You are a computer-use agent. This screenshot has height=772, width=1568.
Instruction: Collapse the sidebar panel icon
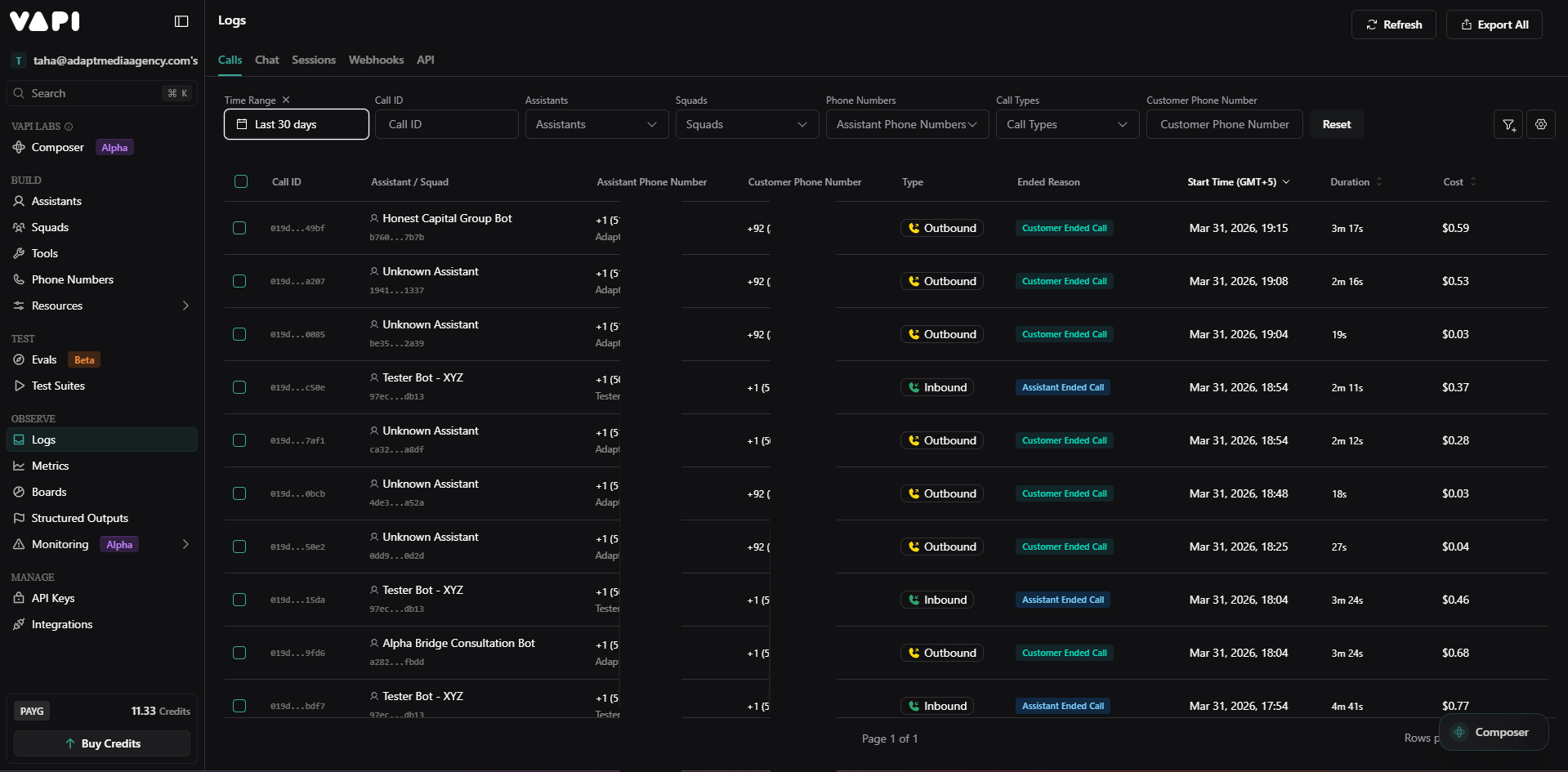tap(181, 21)
